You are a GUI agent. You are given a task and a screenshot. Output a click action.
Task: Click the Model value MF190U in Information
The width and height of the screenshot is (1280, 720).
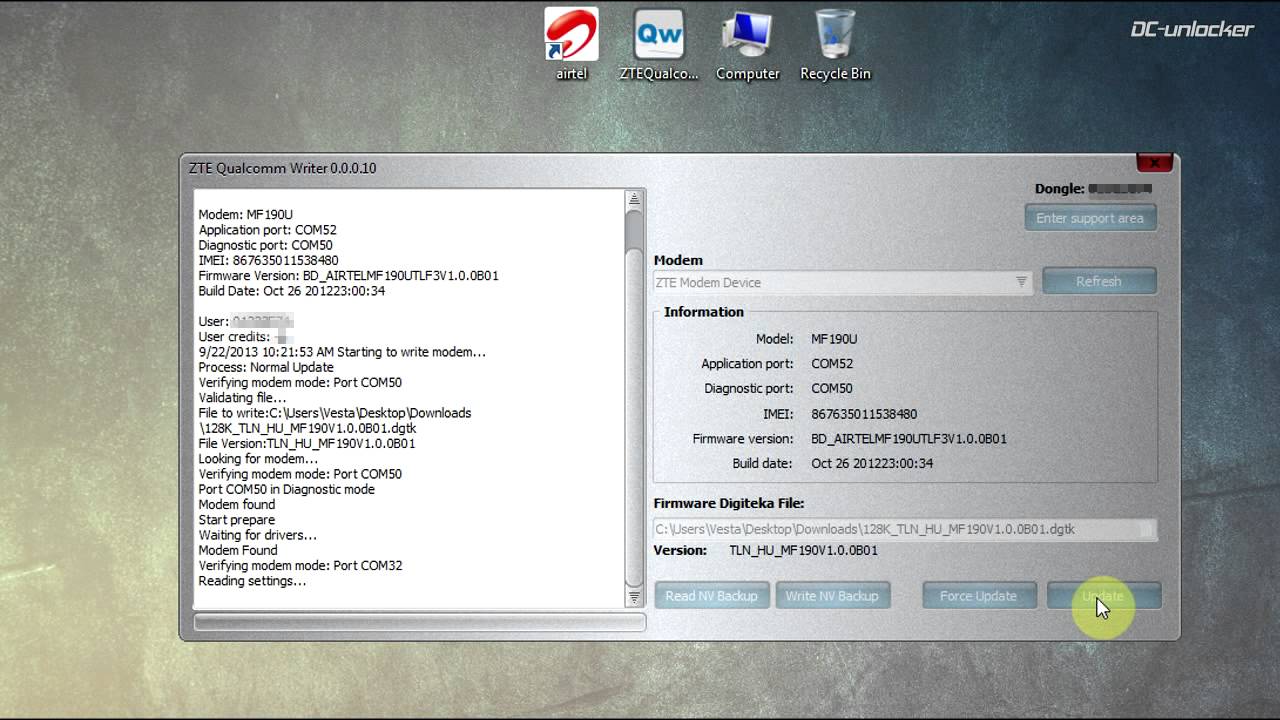pos(834,339)
